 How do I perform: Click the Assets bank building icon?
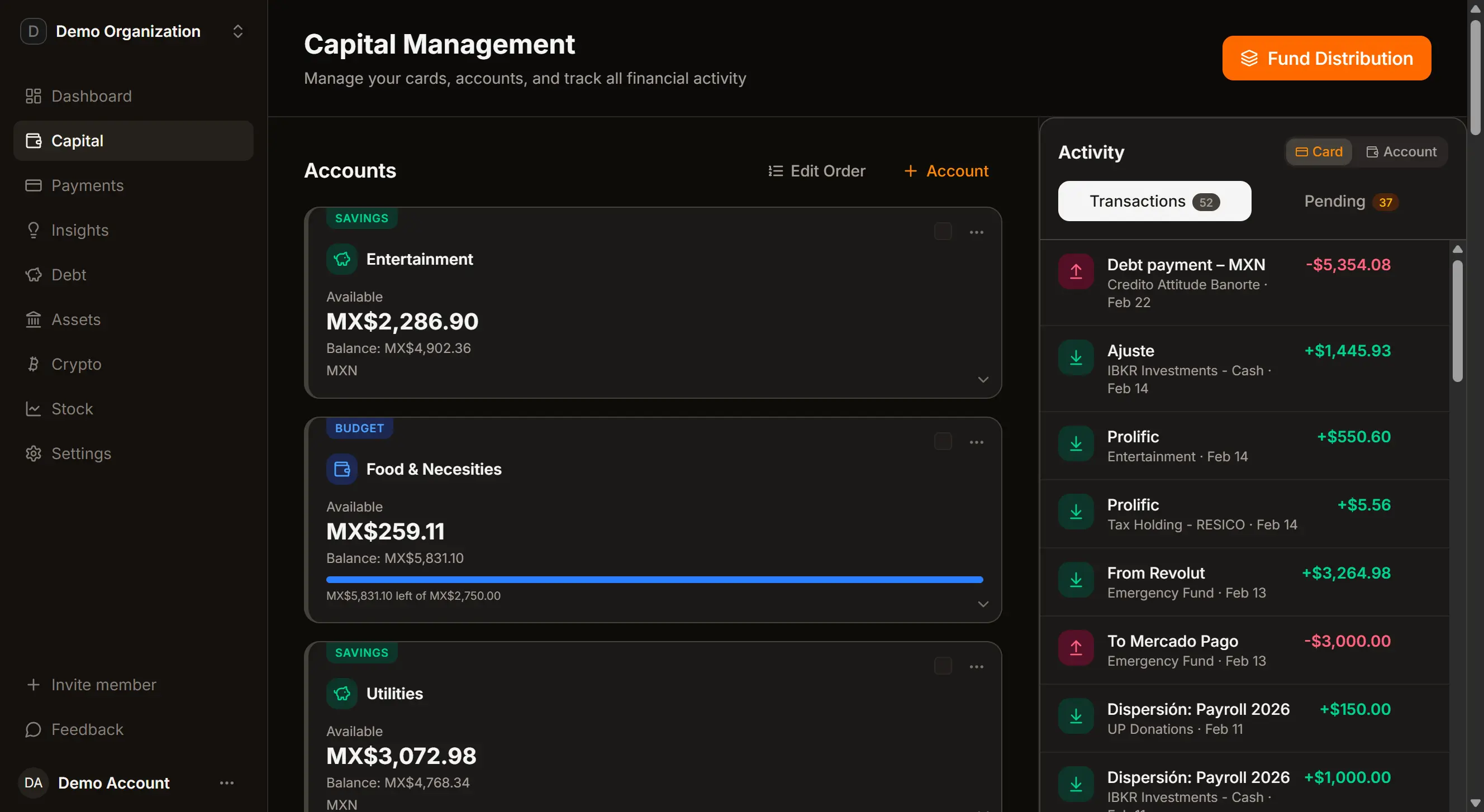pos(34,319)
